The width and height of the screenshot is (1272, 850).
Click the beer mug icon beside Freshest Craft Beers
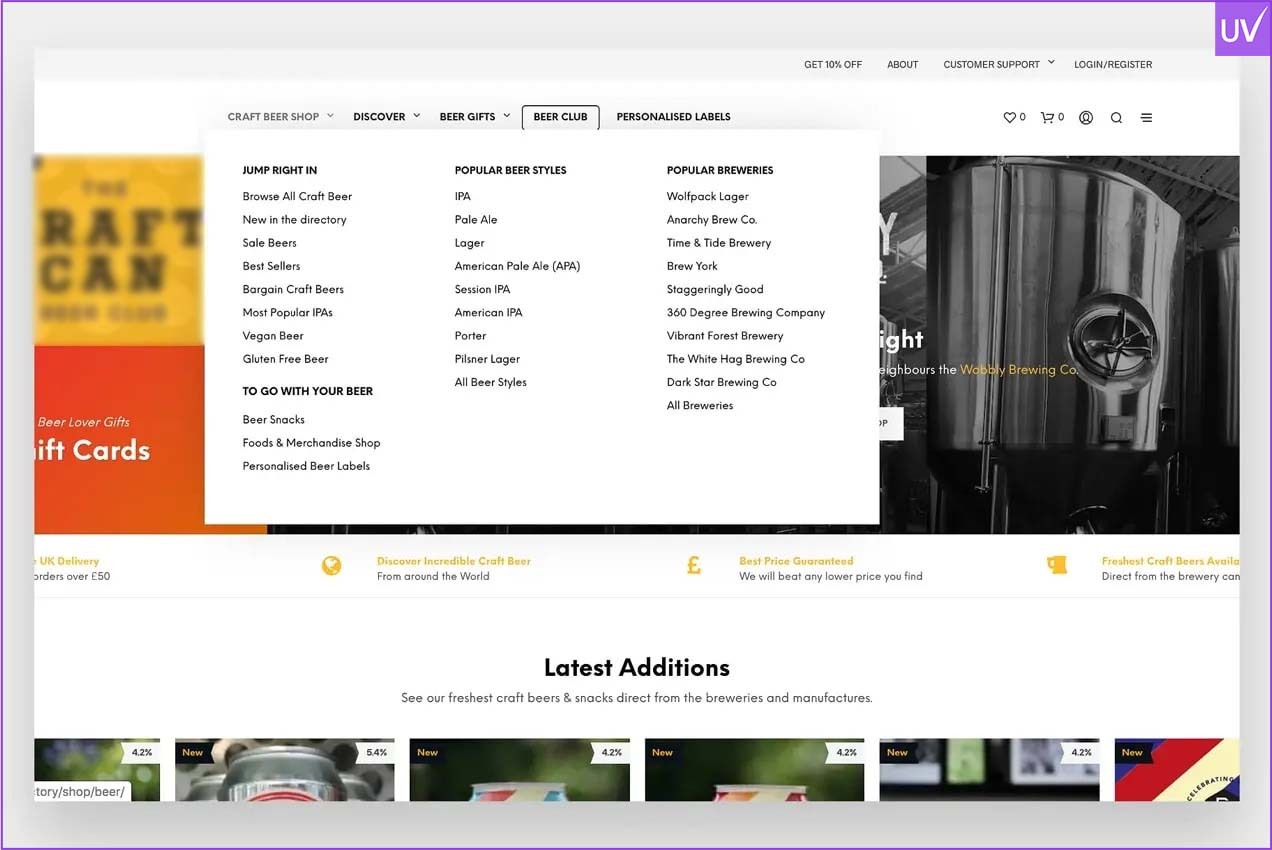click(1057, 565)
